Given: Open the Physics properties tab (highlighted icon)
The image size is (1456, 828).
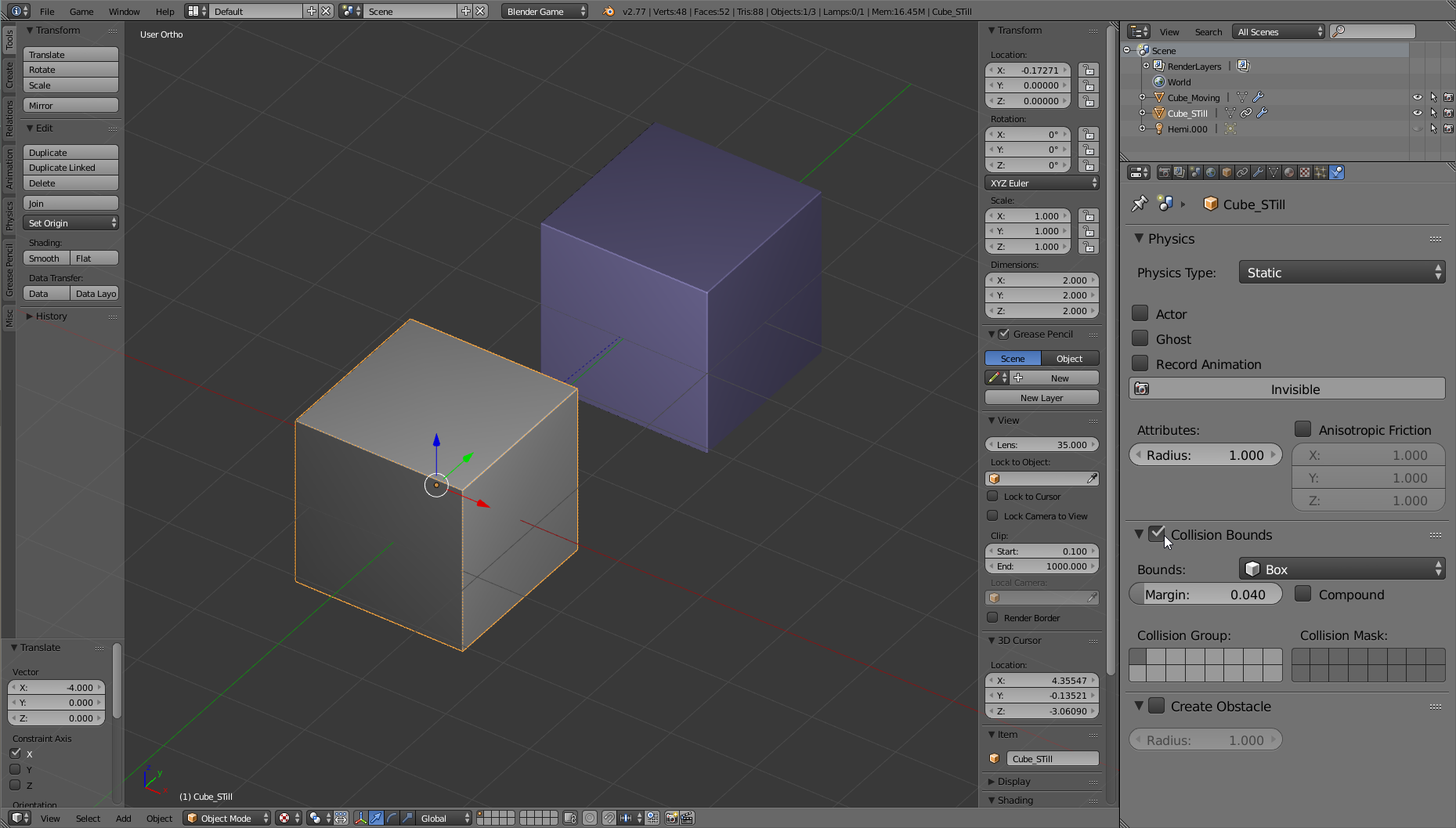Looking at the screenshot, I should [1337, 172].
